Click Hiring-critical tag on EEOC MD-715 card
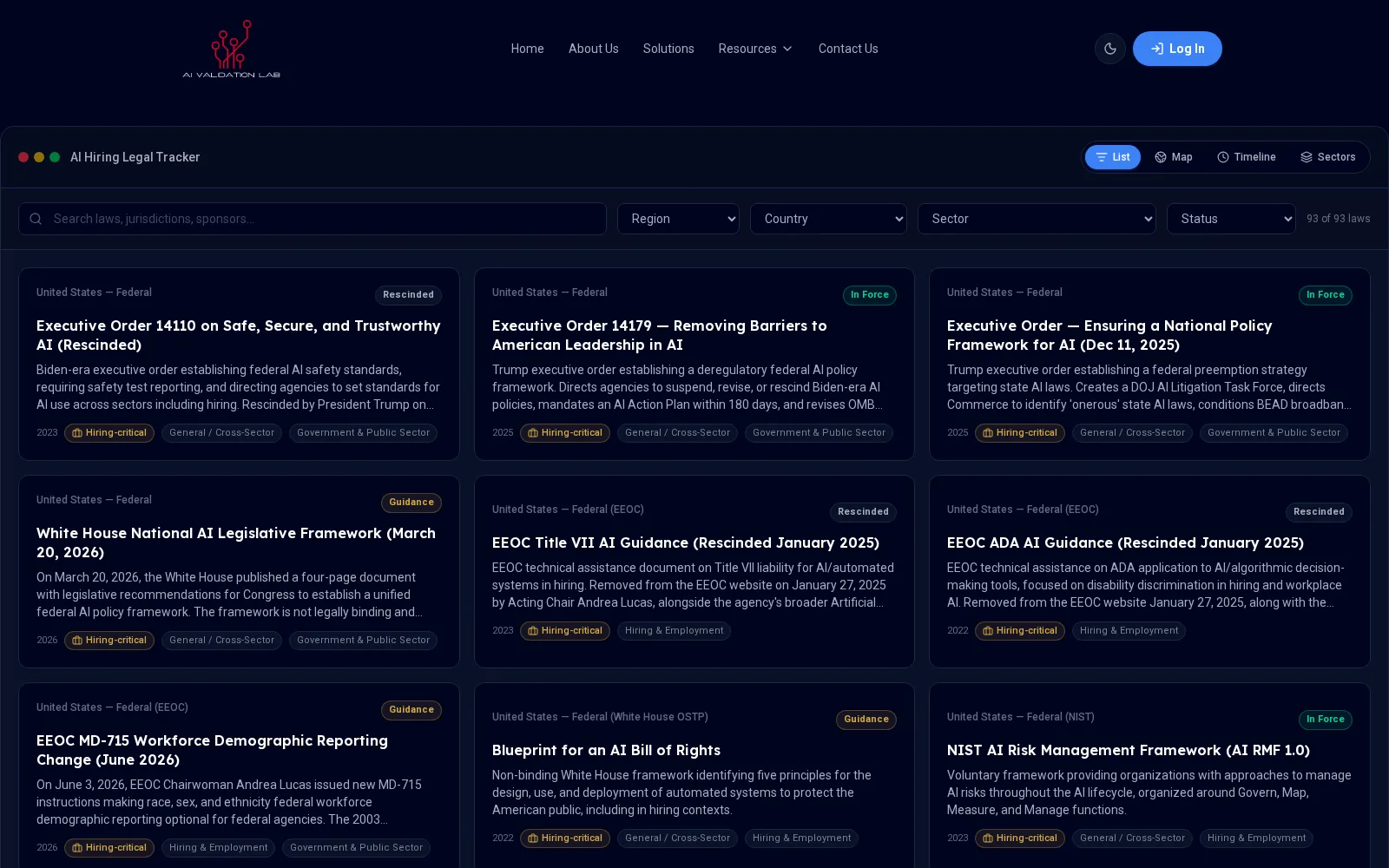 pyautogui.click(x=109, y=848)
